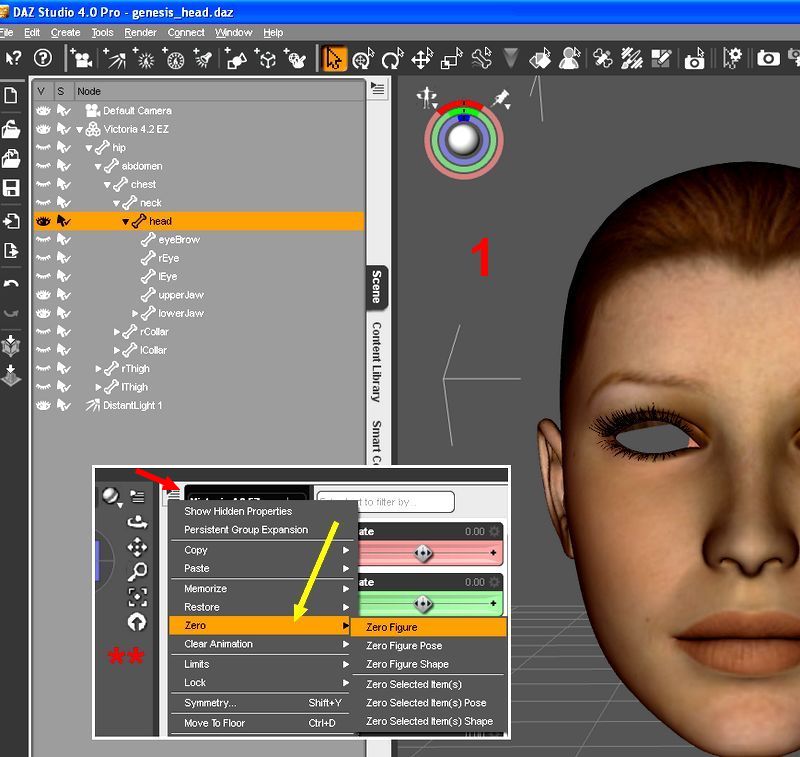800x757 pixels.
Task: Hide the head node with its eye icon
Action: (x=43, y=221)
